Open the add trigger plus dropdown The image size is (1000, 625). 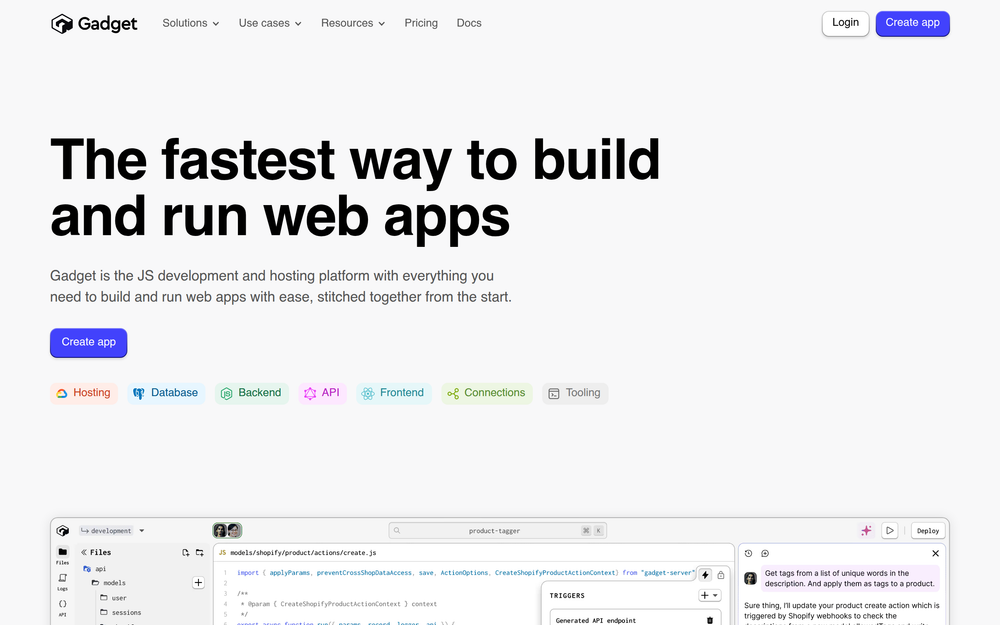coord(710,595)
